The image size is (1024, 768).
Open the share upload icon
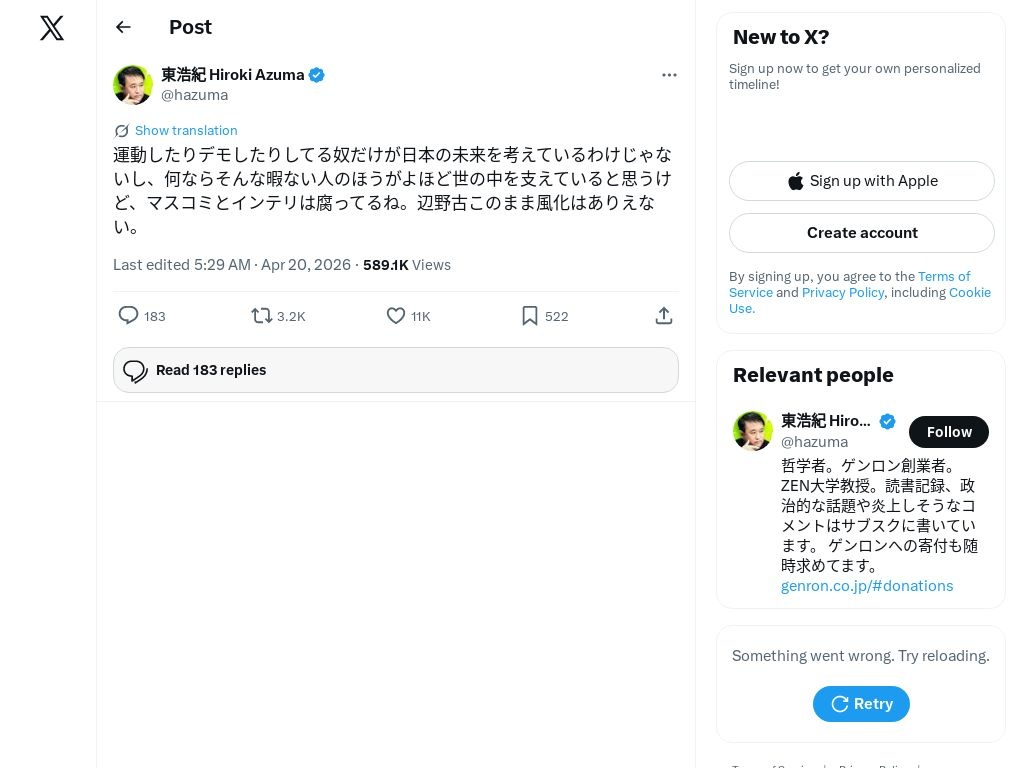point(664,316)
